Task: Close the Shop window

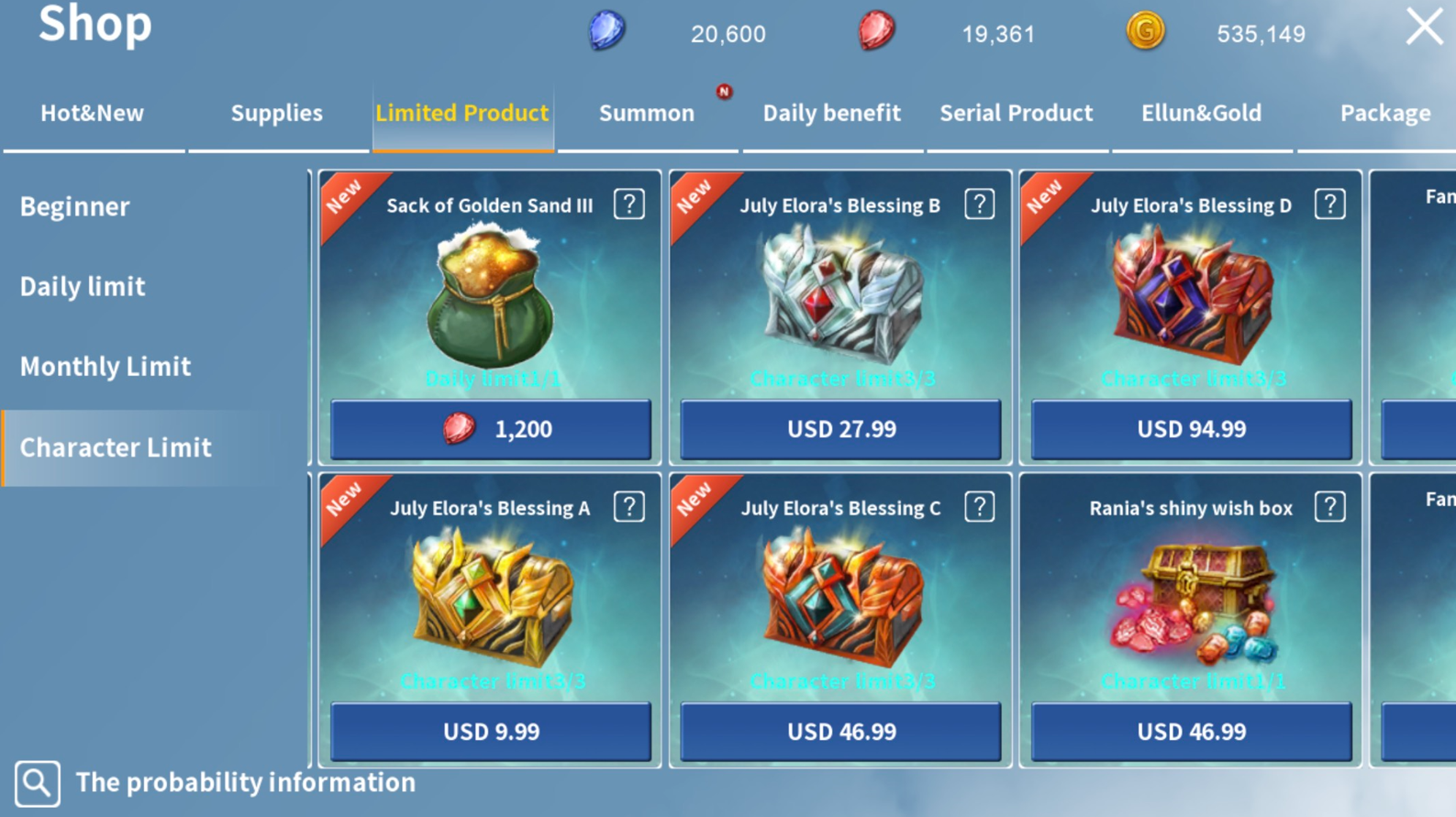Action: [1424, 27]
